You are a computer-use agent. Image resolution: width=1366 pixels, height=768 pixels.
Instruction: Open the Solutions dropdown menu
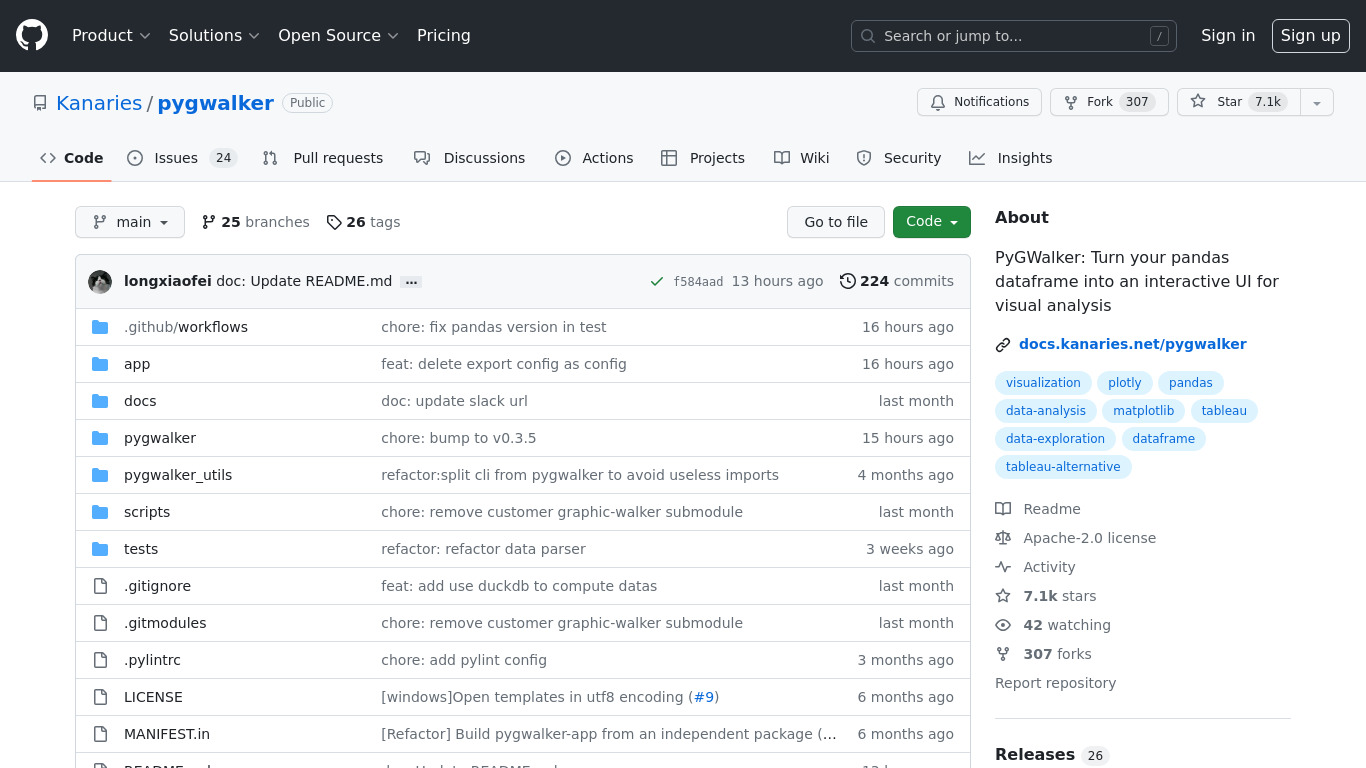tap(214, 36)
